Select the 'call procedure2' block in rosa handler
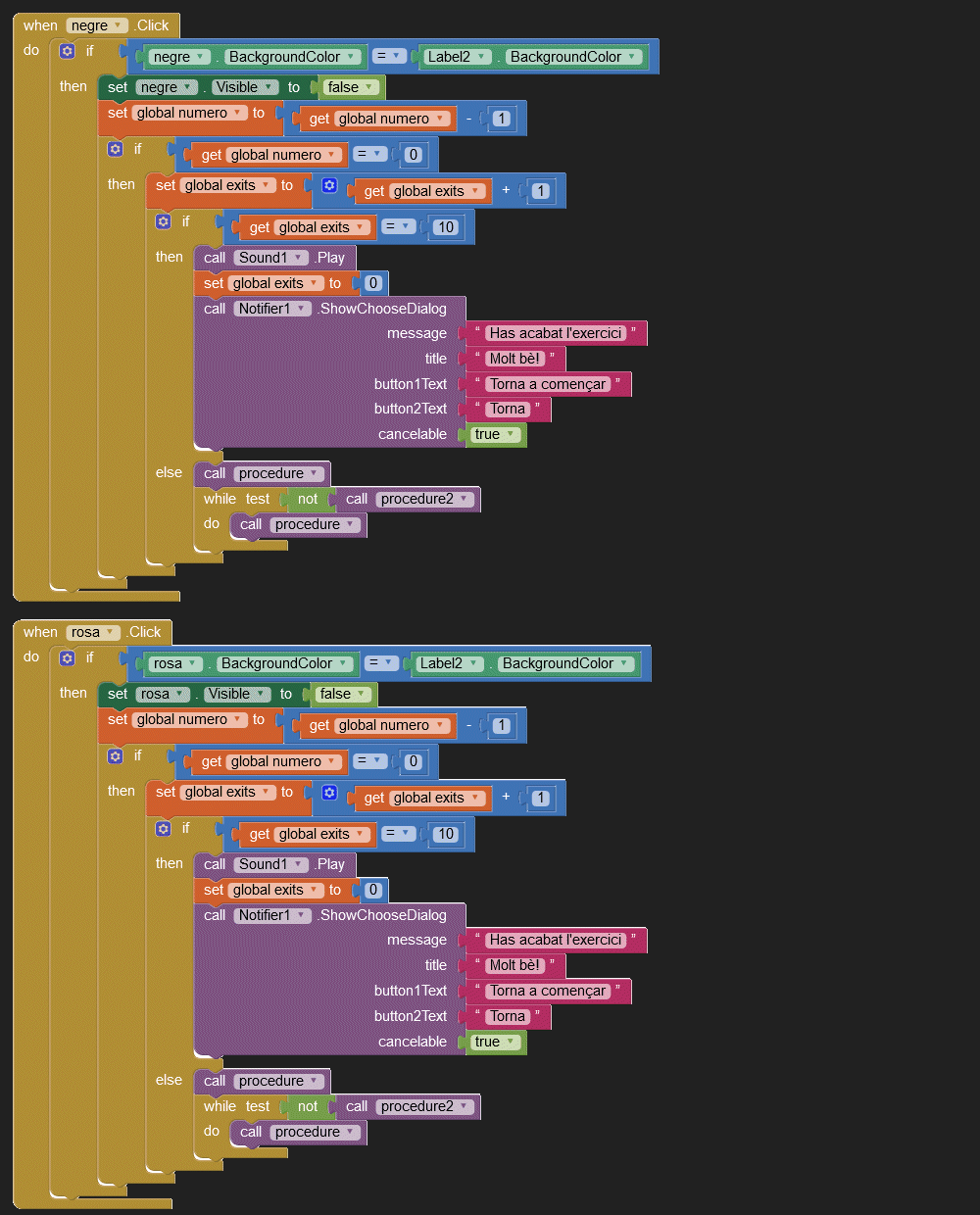 [355, 1106]
